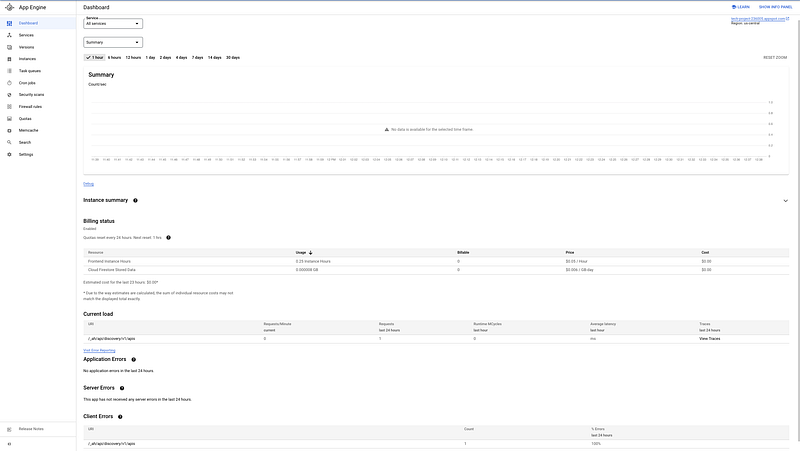This screenshot has width=800, height=451.
Task: Click the Task queues sidebar icon
Action: (x=9, y=71)
